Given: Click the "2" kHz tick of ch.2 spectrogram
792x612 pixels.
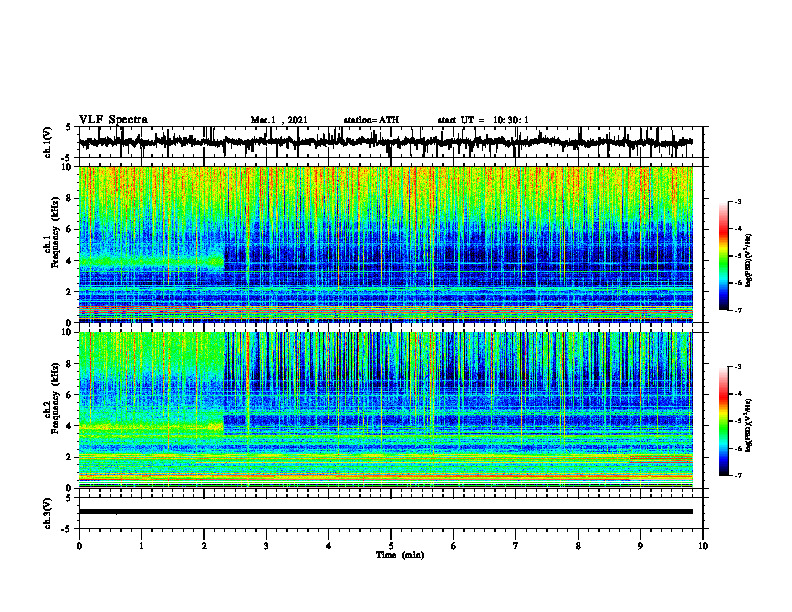Looking at the screenshot, I should click(69, 457).
